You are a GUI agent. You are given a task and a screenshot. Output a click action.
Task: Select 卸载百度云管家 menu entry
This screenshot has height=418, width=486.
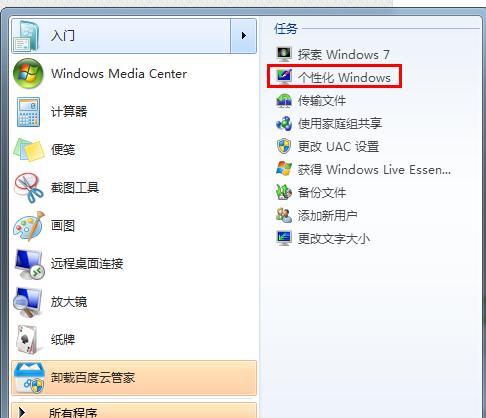pos(134,378)
